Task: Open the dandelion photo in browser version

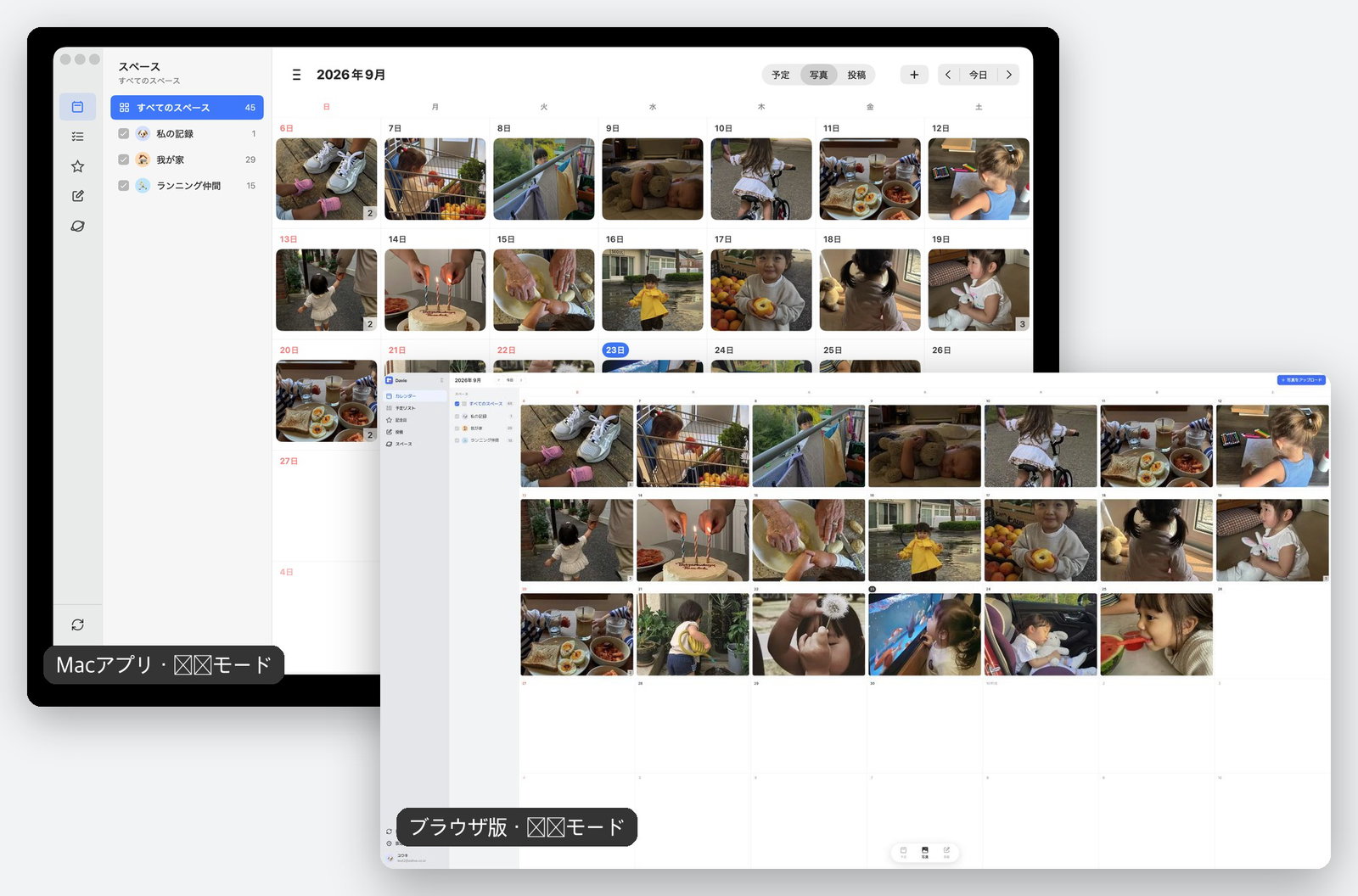Action: pos(808,635)
